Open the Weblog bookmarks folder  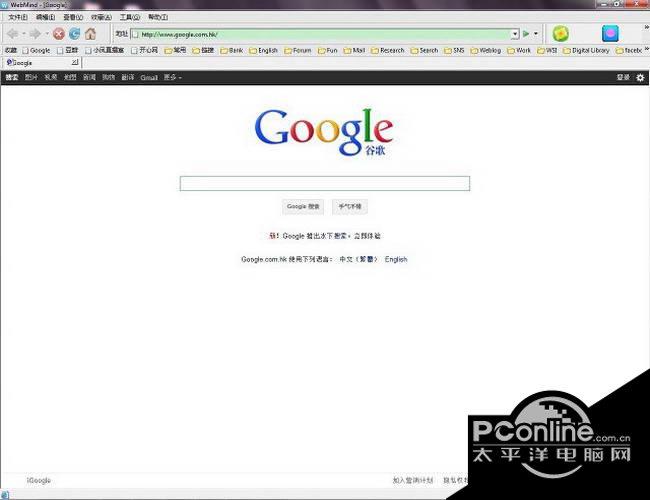(485, 51)
